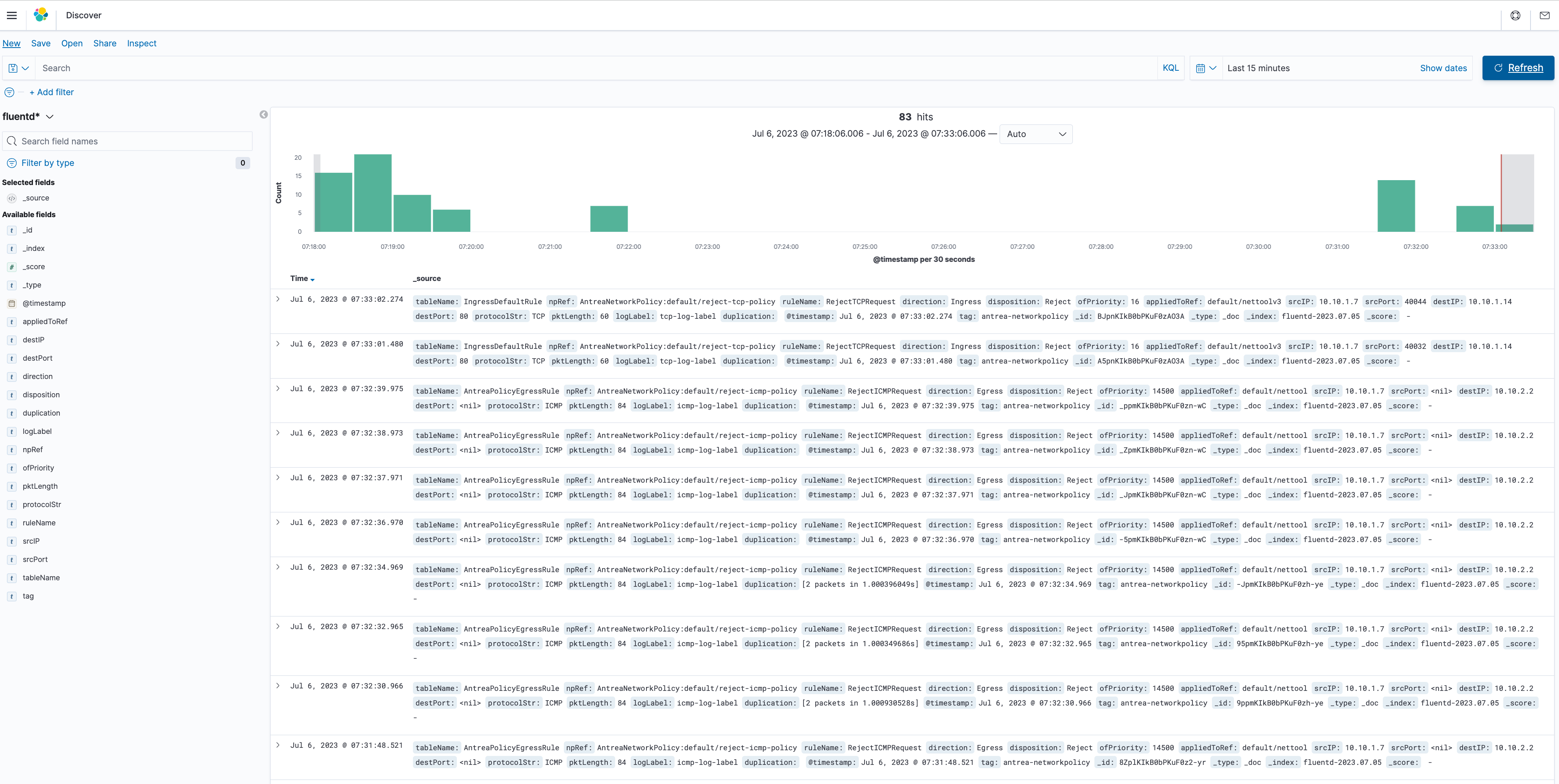
Task: Open the help menu icon
Action: (1515, 16)
